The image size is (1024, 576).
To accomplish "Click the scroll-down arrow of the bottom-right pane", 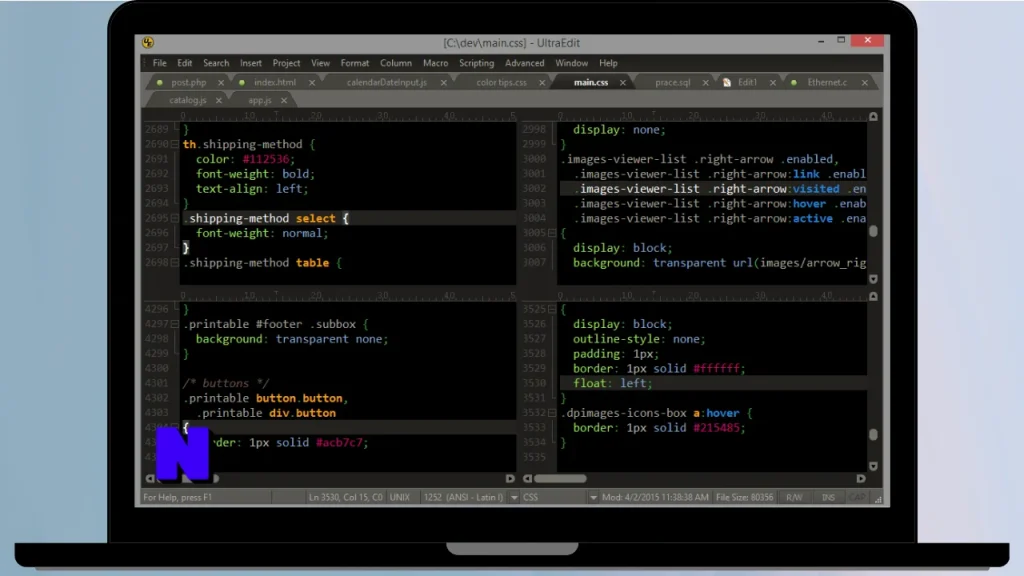I will coord(873,466).
